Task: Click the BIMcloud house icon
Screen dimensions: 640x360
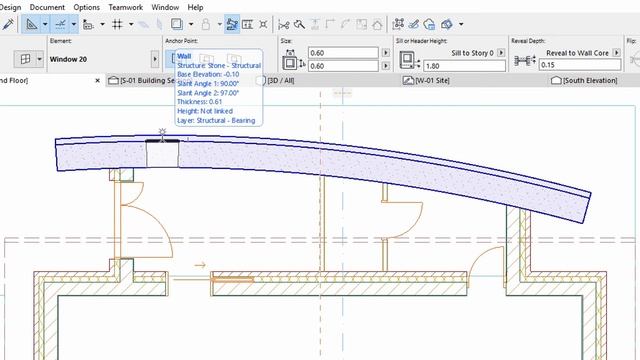Action: [x=429, y=24]
